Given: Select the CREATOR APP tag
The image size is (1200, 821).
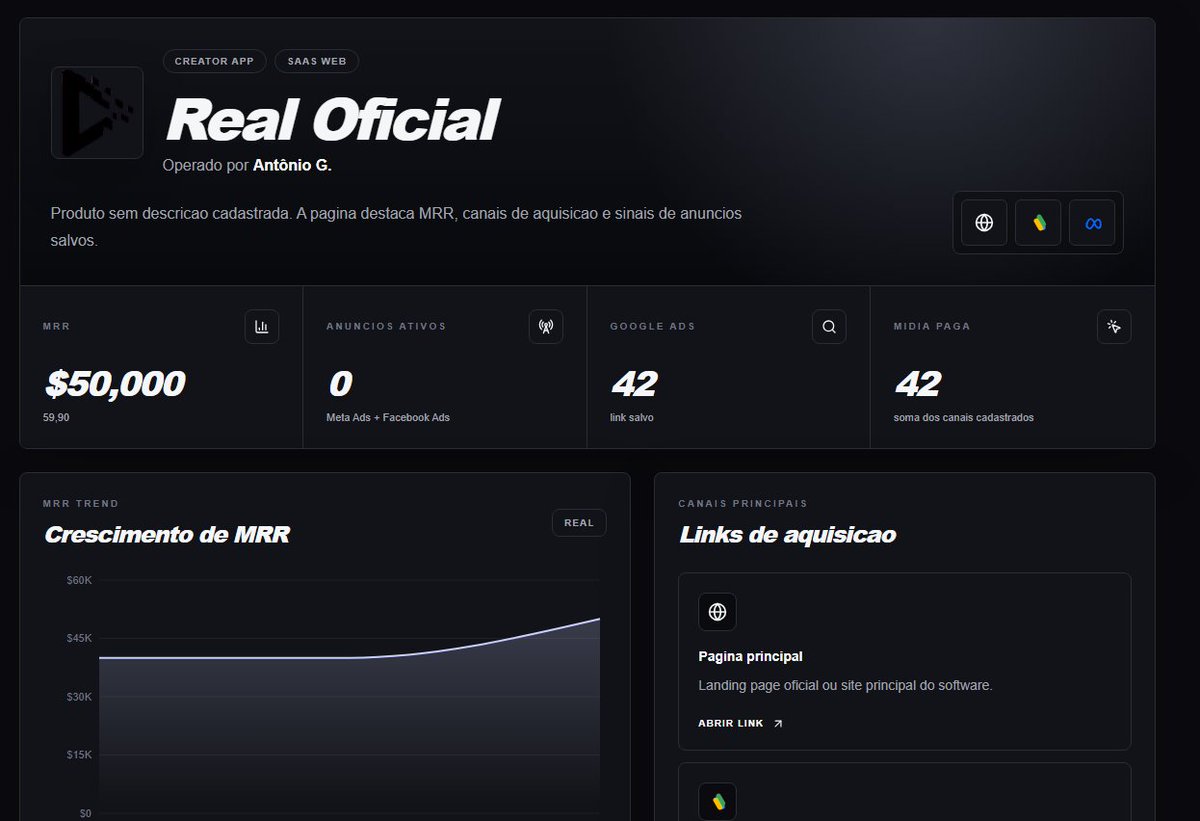Looking at the screenshot, I should coord(214,61).
